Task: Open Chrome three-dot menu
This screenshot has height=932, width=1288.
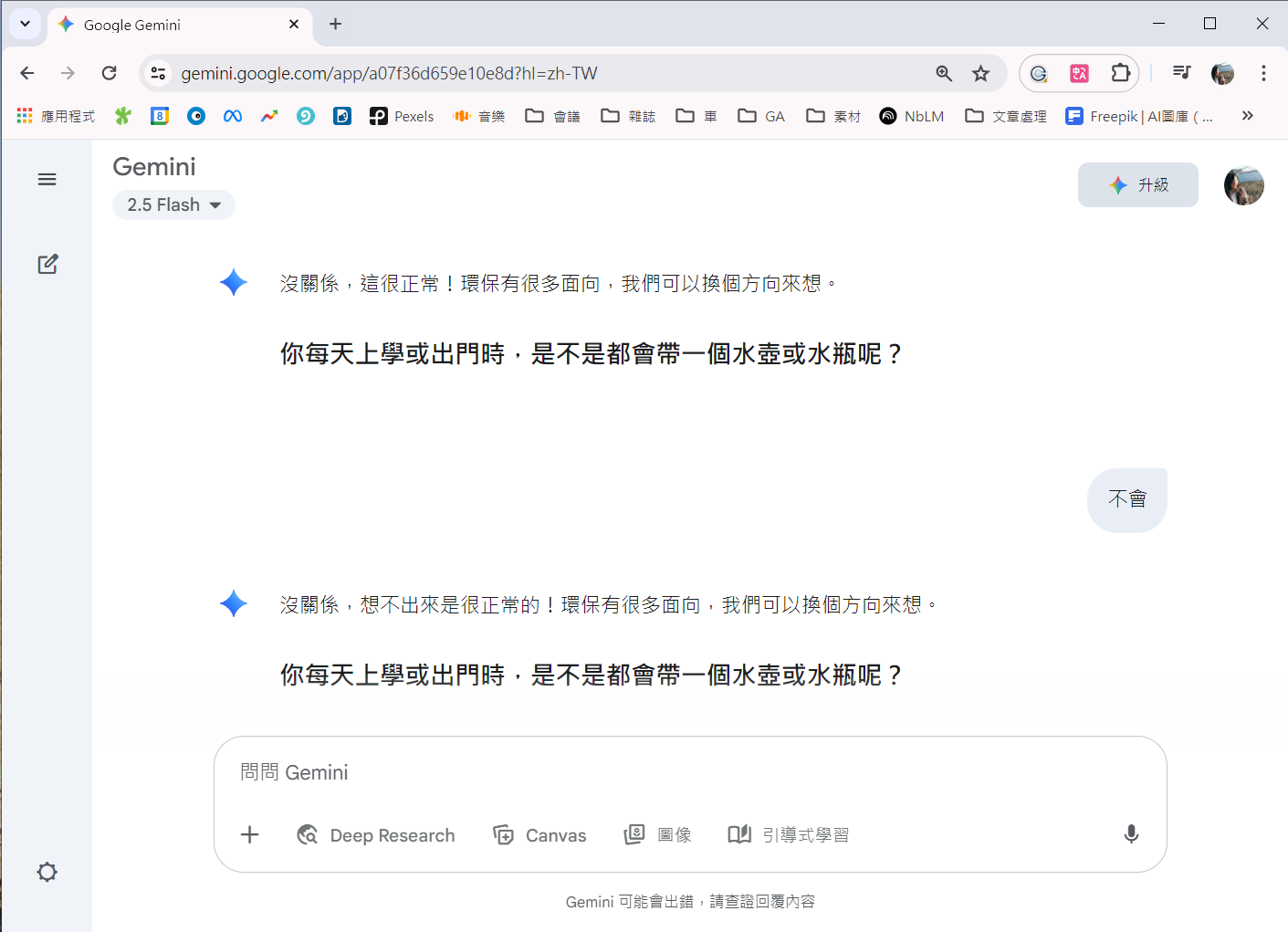Action: coord(1263,73)
